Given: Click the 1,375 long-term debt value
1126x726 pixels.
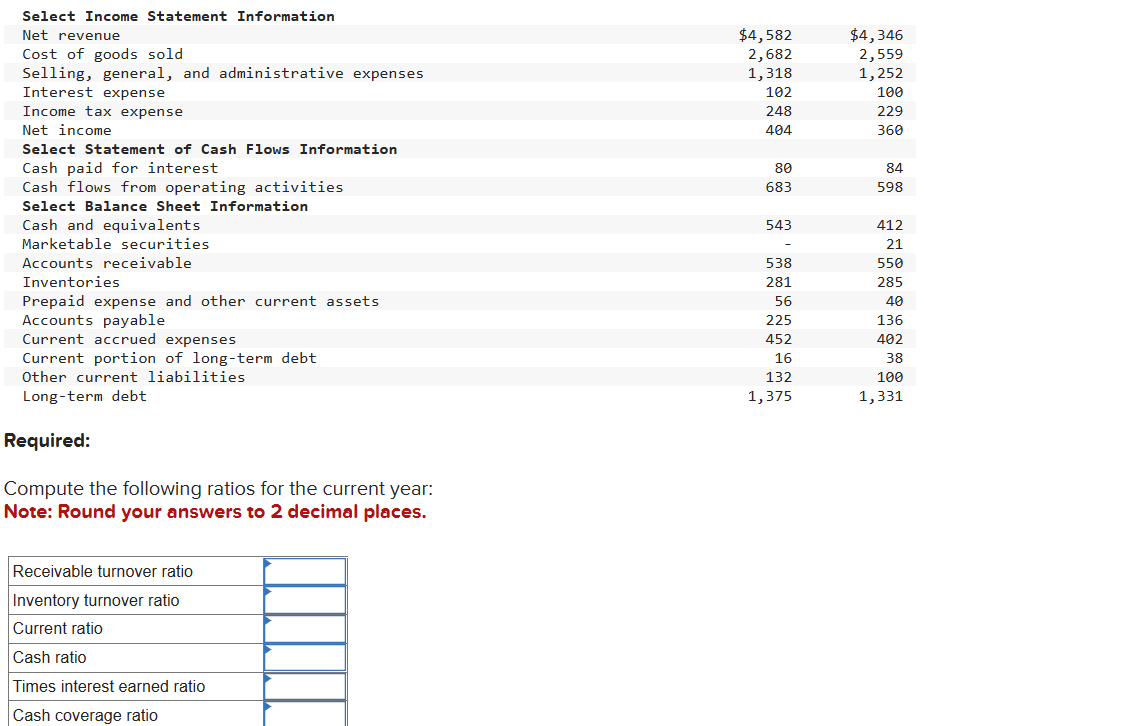Looking at the screenshot, I should pyautogui.click(x=770, y=396).
